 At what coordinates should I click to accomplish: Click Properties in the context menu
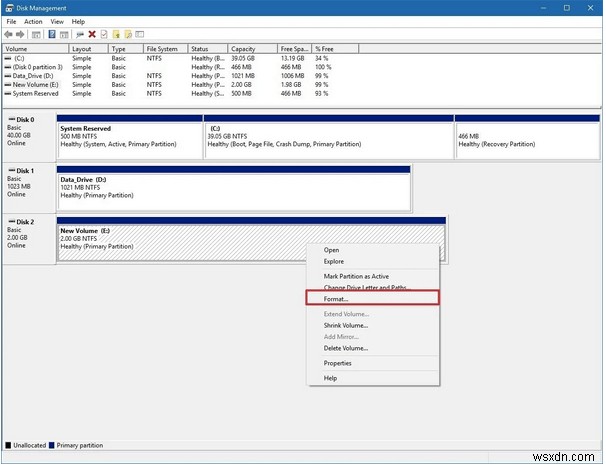point(337,363)
